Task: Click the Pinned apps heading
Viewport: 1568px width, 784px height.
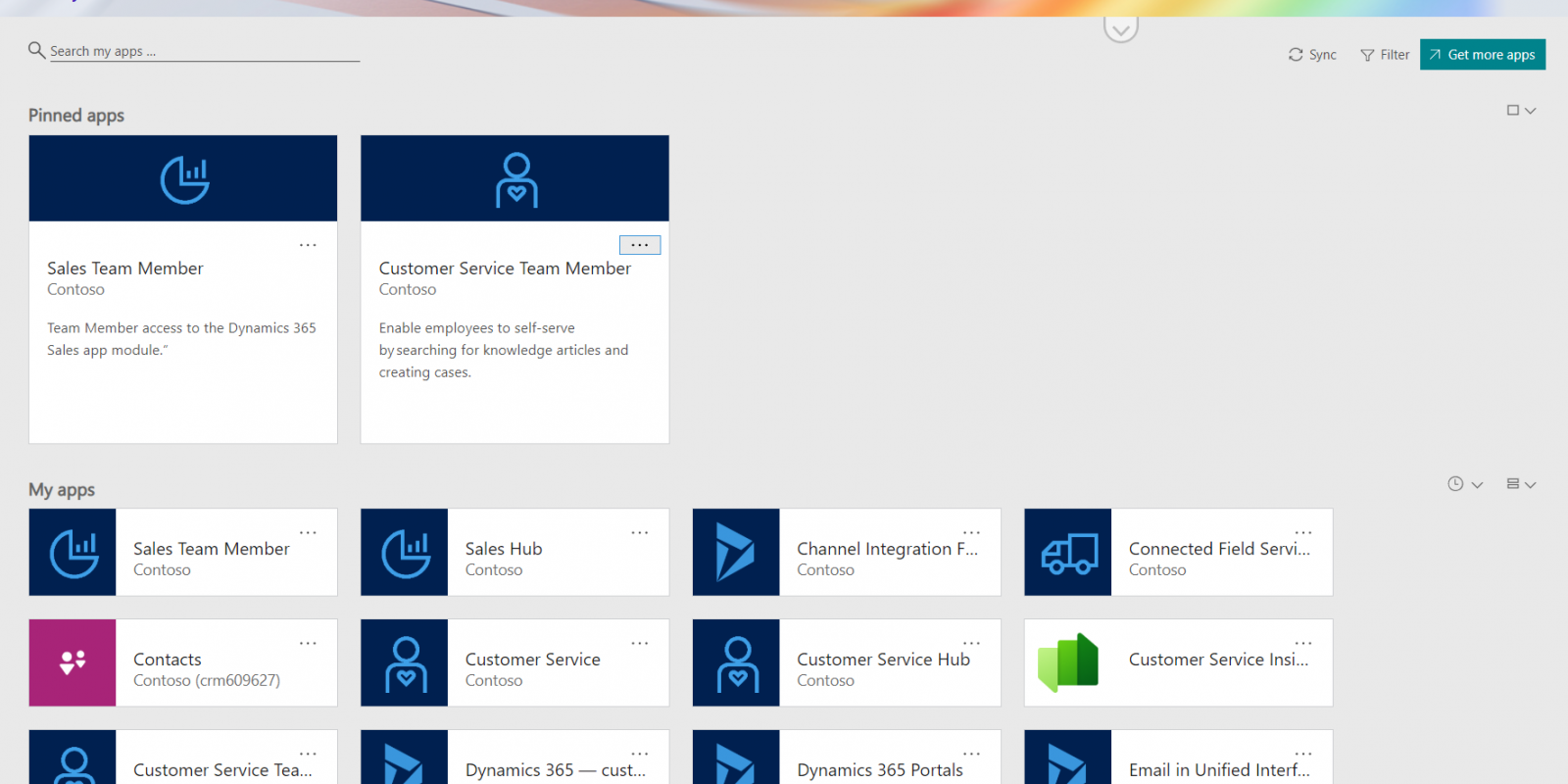Action: click(x=76, y=116)
